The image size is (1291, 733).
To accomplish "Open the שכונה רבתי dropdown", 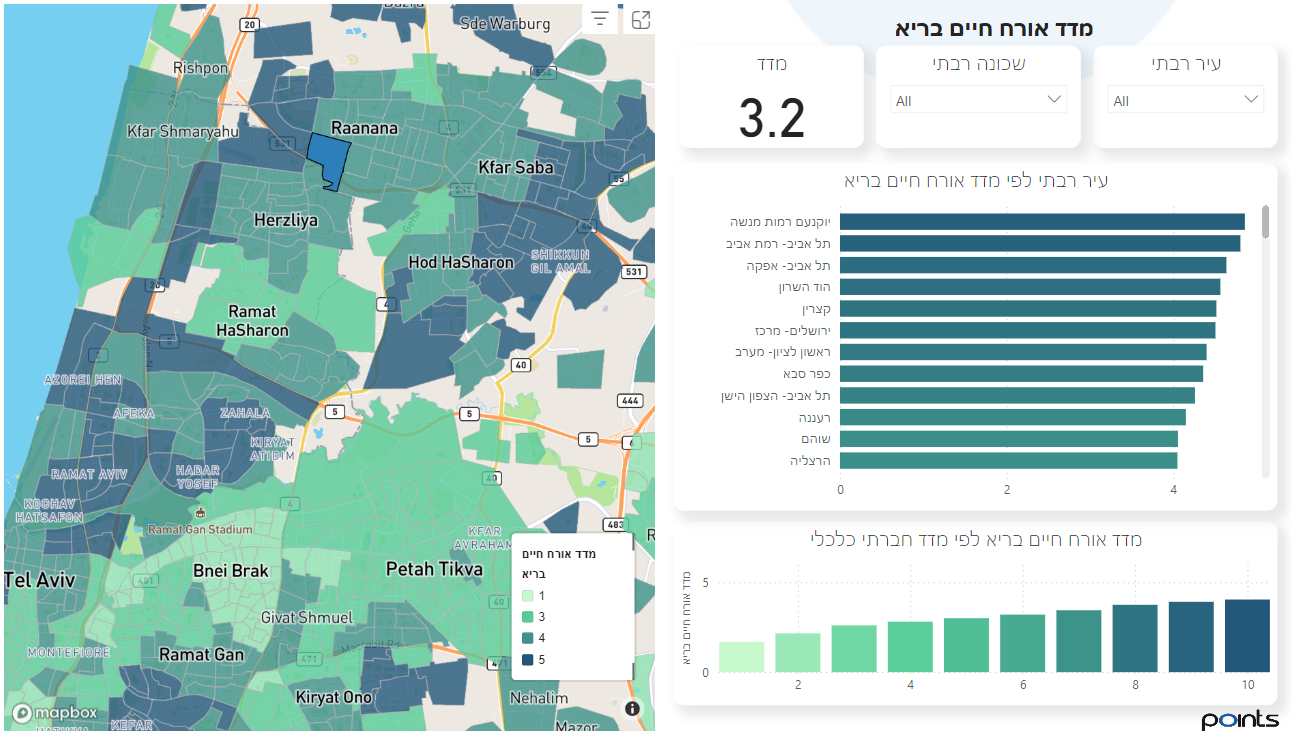I will [977, 100].
